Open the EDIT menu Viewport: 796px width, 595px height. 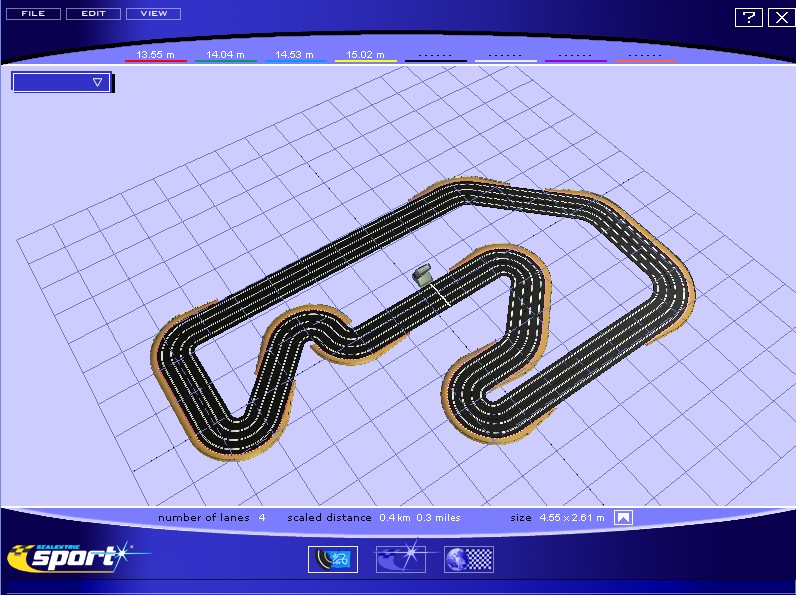(x=93, y=14)
